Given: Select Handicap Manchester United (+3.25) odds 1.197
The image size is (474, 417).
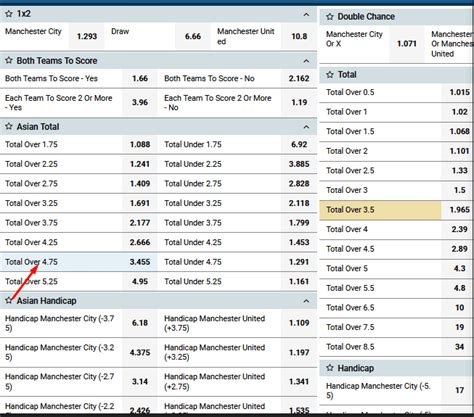Looking at the screenshot, I should click(x=299, y=352).
